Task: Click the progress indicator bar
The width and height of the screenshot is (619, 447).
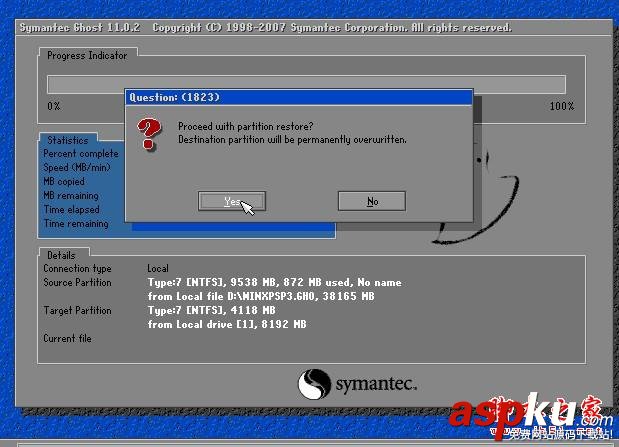Action: point(306,84)
